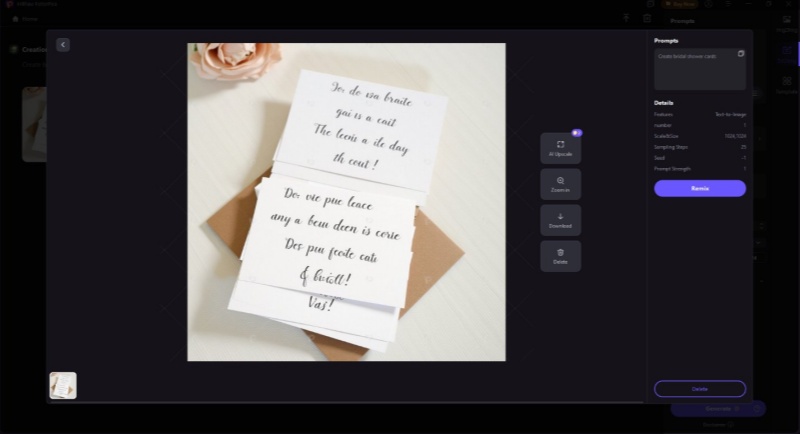
Task: Click the large bridal shower cards preview image
Action: (x=346, y=202)
